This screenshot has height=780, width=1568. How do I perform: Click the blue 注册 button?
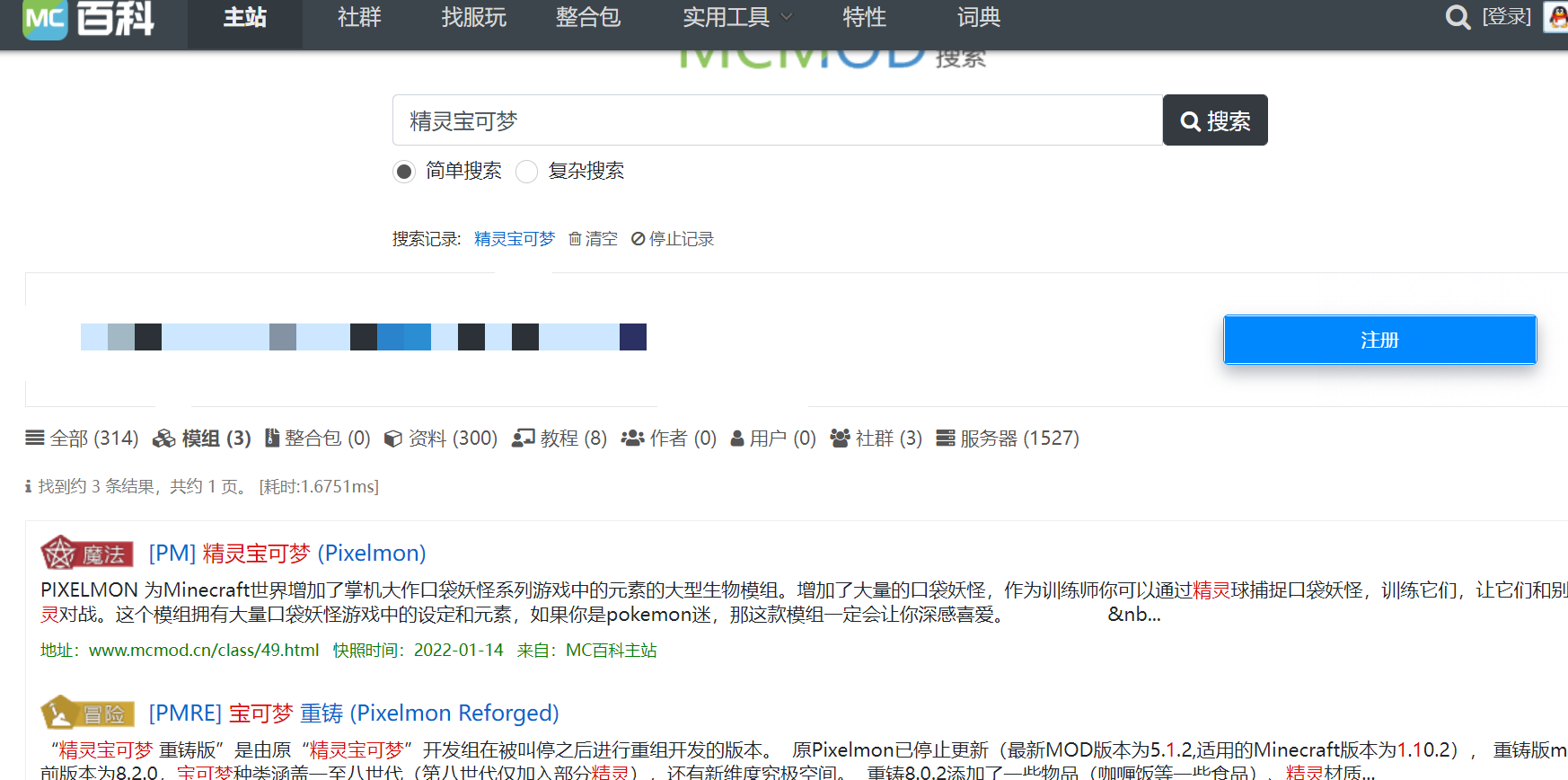[x=1379, y=340]
